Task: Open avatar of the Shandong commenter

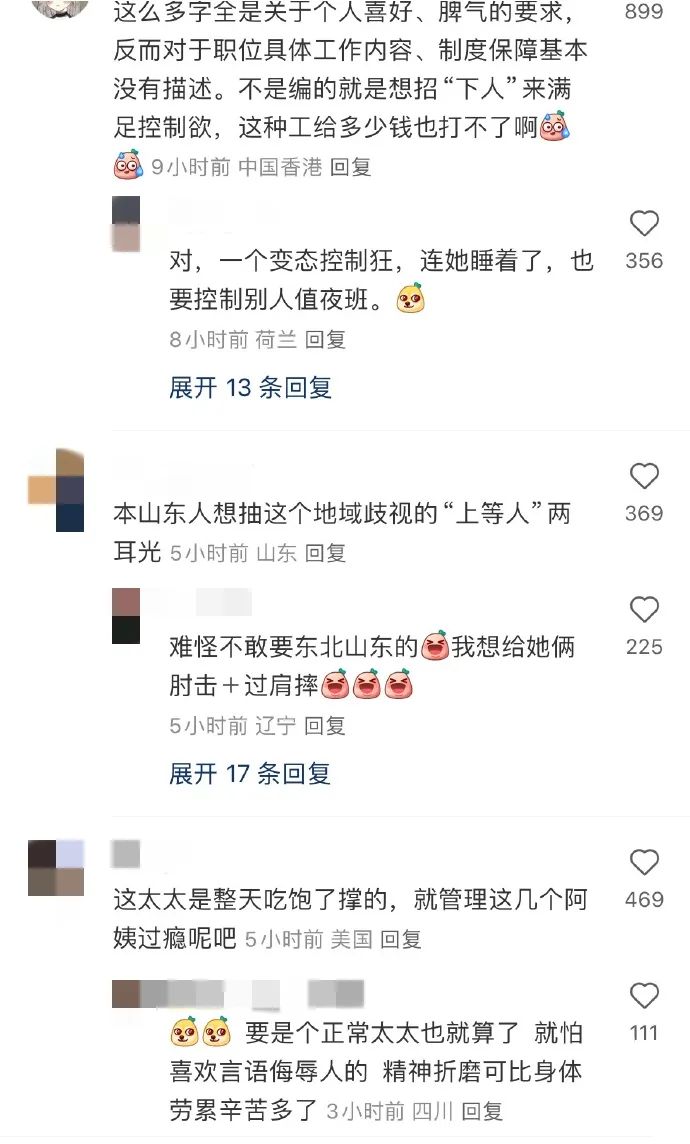Action: point(56,490)
